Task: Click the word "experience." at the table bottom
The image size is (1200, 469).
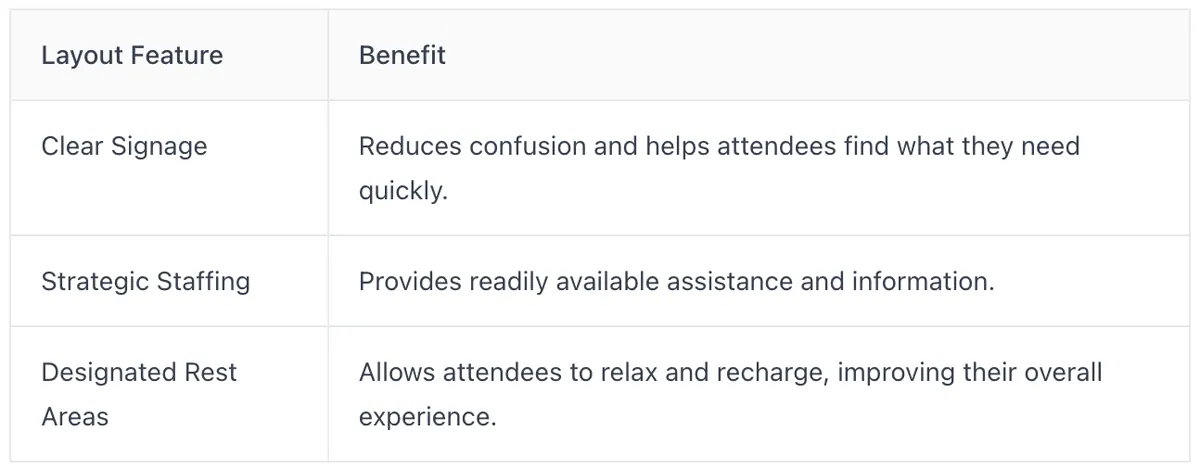Action: pyautogui.click(x=428, y=418)
